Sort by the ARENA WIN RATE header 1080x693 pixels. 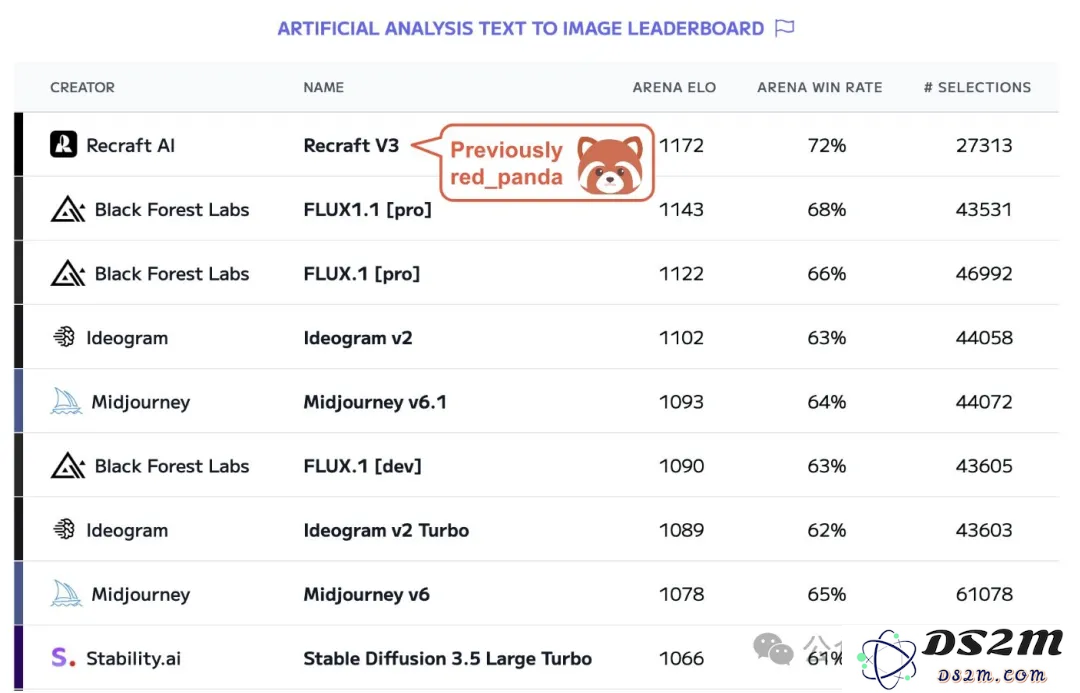click(x=820, y=87)
